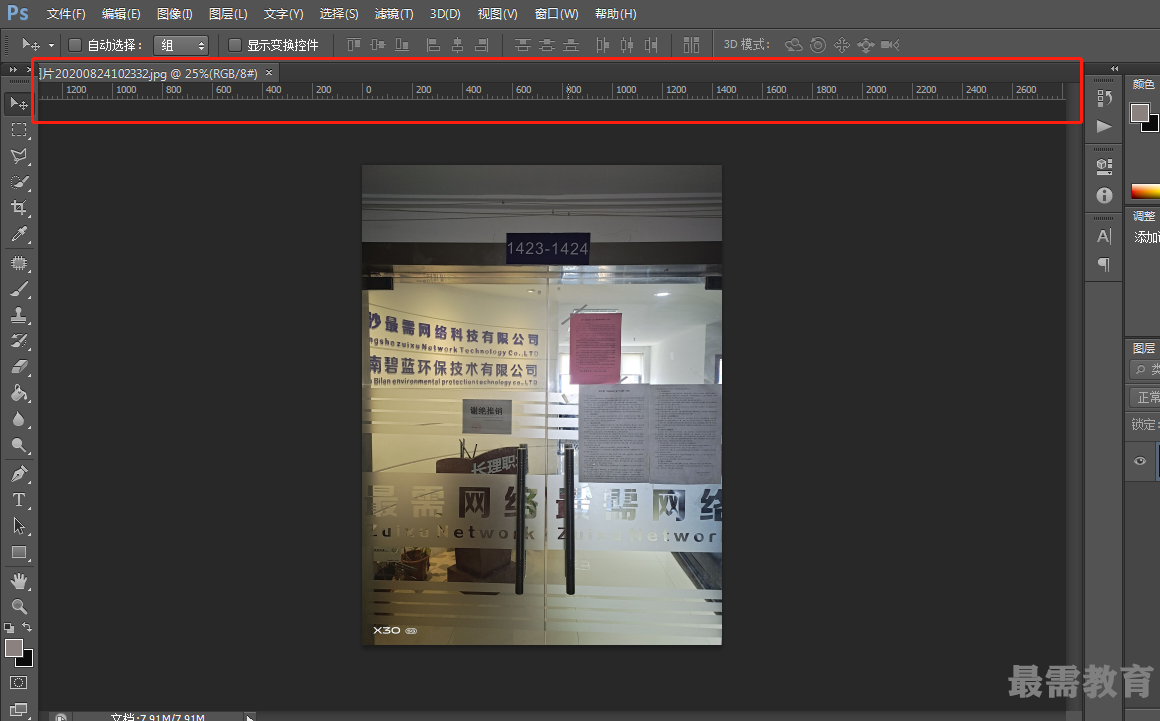Select the Eraser tool
1160x721 pixels.
point(18,367)
